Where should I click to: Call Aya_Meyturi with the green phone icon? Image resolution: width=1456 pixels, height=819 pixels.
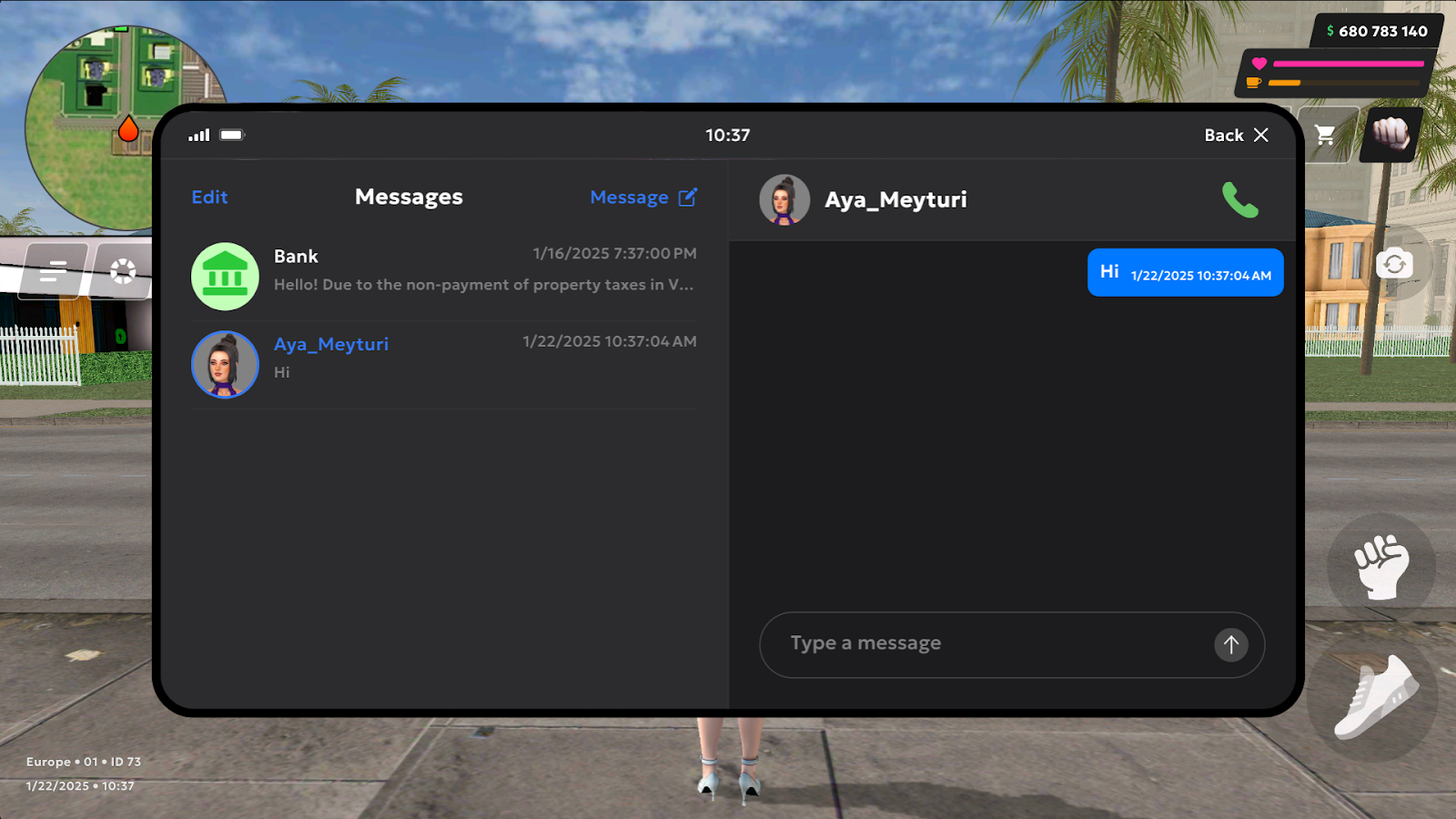tap(1239, 200)
